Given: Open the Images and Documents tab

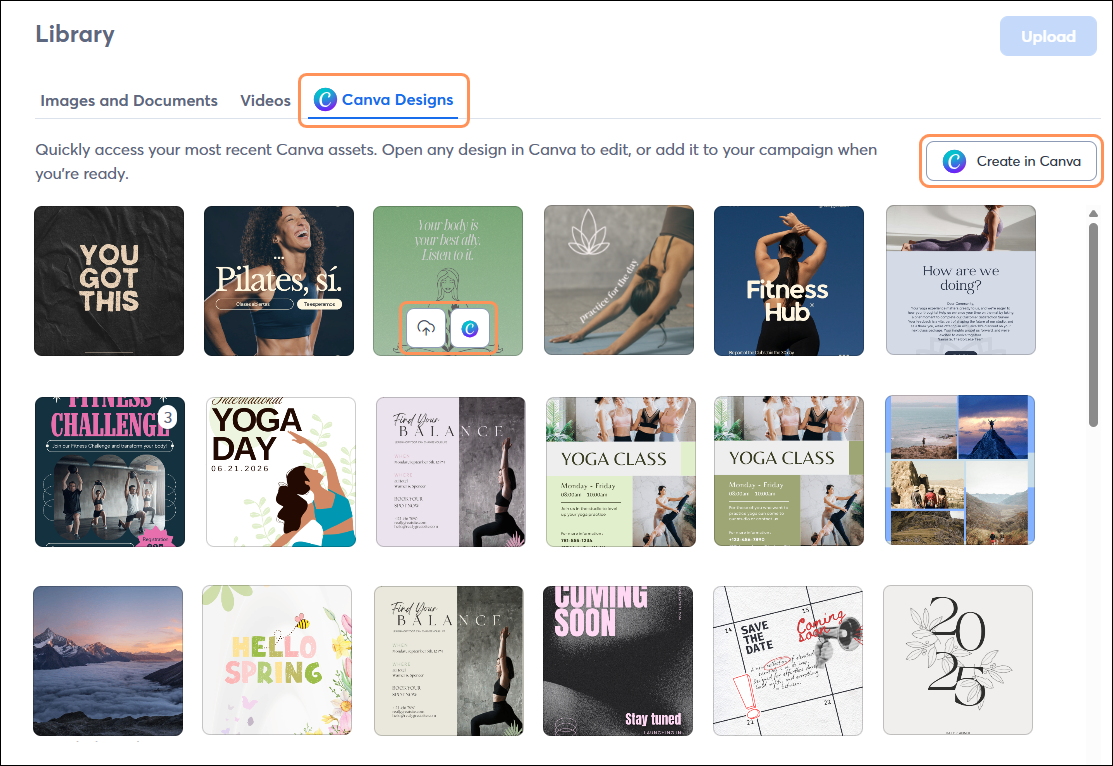Looking at the screenshot, I should click(129, 101).
